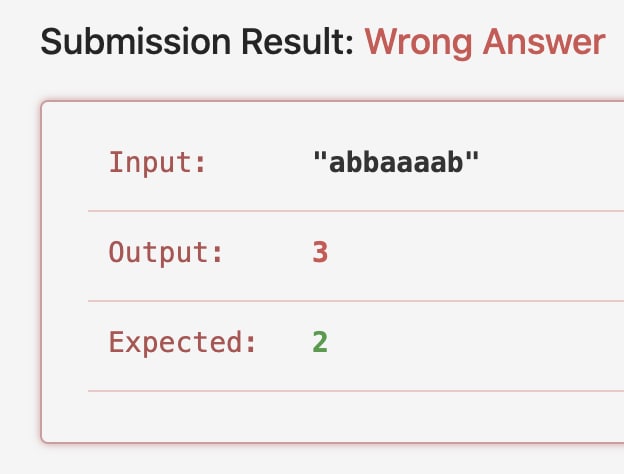Viewport: 624px width, 474px height.
Task: Click the divider line below the Expected row
Action: click(356, 391)
